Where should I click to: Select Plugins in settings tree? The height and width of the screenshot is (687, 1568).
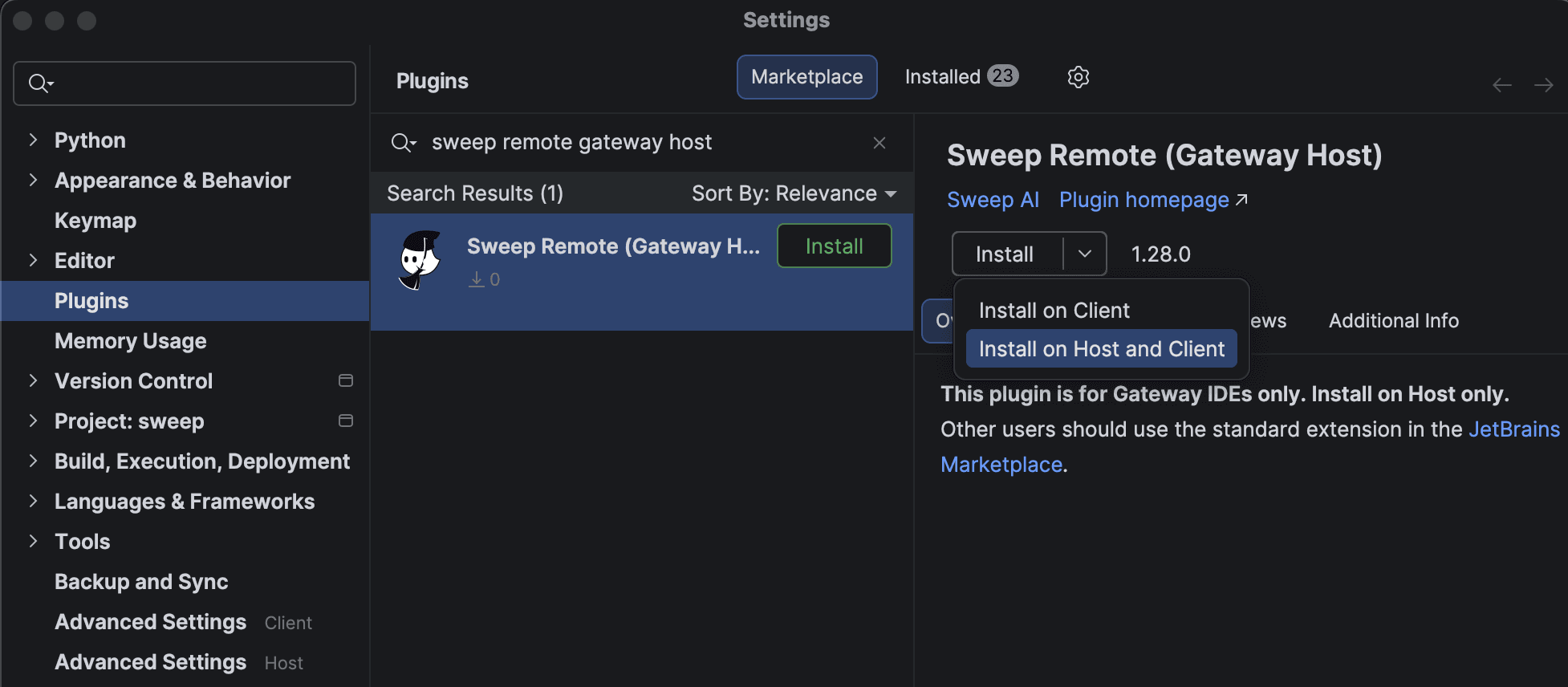click(x=185, y=301)
